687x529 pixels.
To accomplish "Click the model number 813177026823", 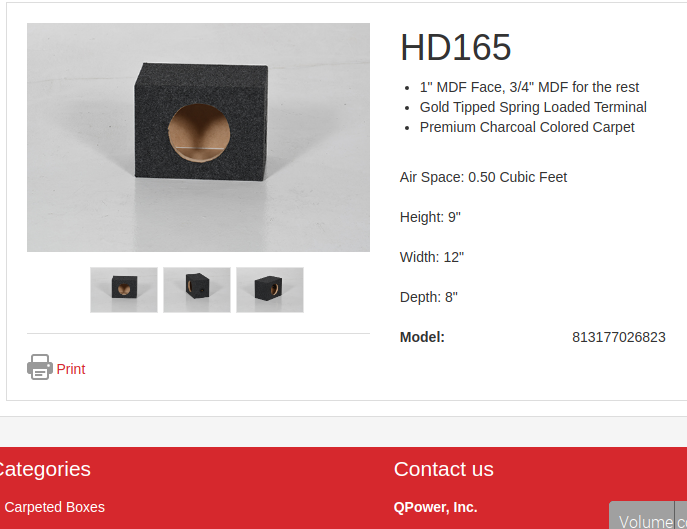I will pyautogui.click(x=619, y=337).
